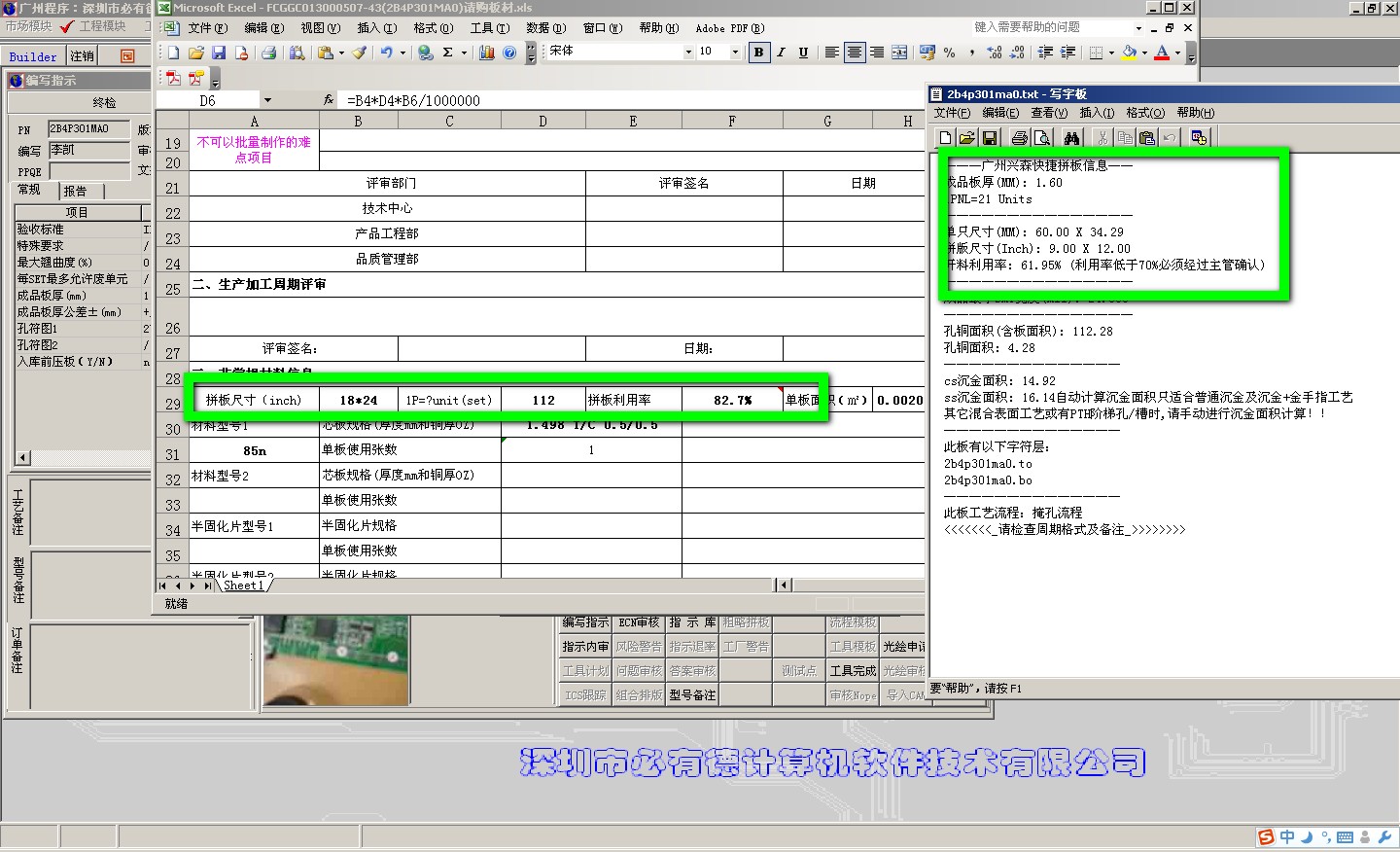Click Insert Function fx button
This screenshot has height=852, width=1400.
pyautogui.click(x=329, y=100)
